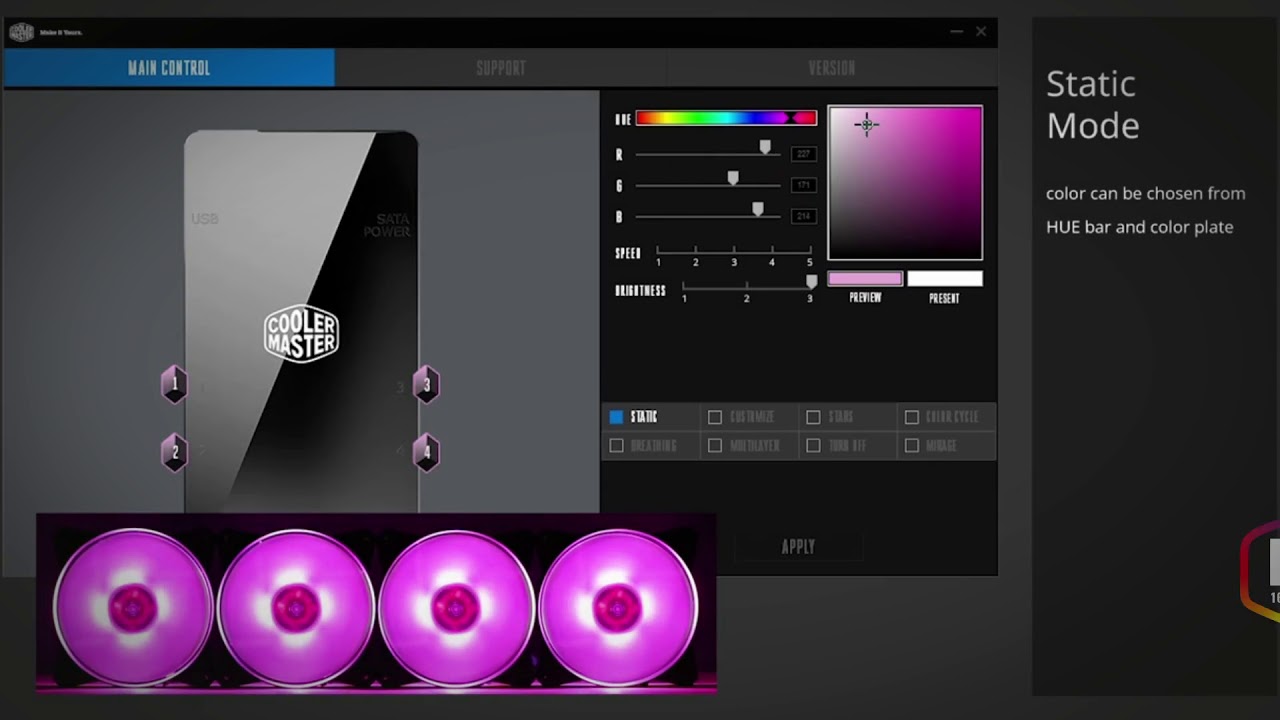
Task: Enable Customize lighting mode
Action: [x=715, y=417]
